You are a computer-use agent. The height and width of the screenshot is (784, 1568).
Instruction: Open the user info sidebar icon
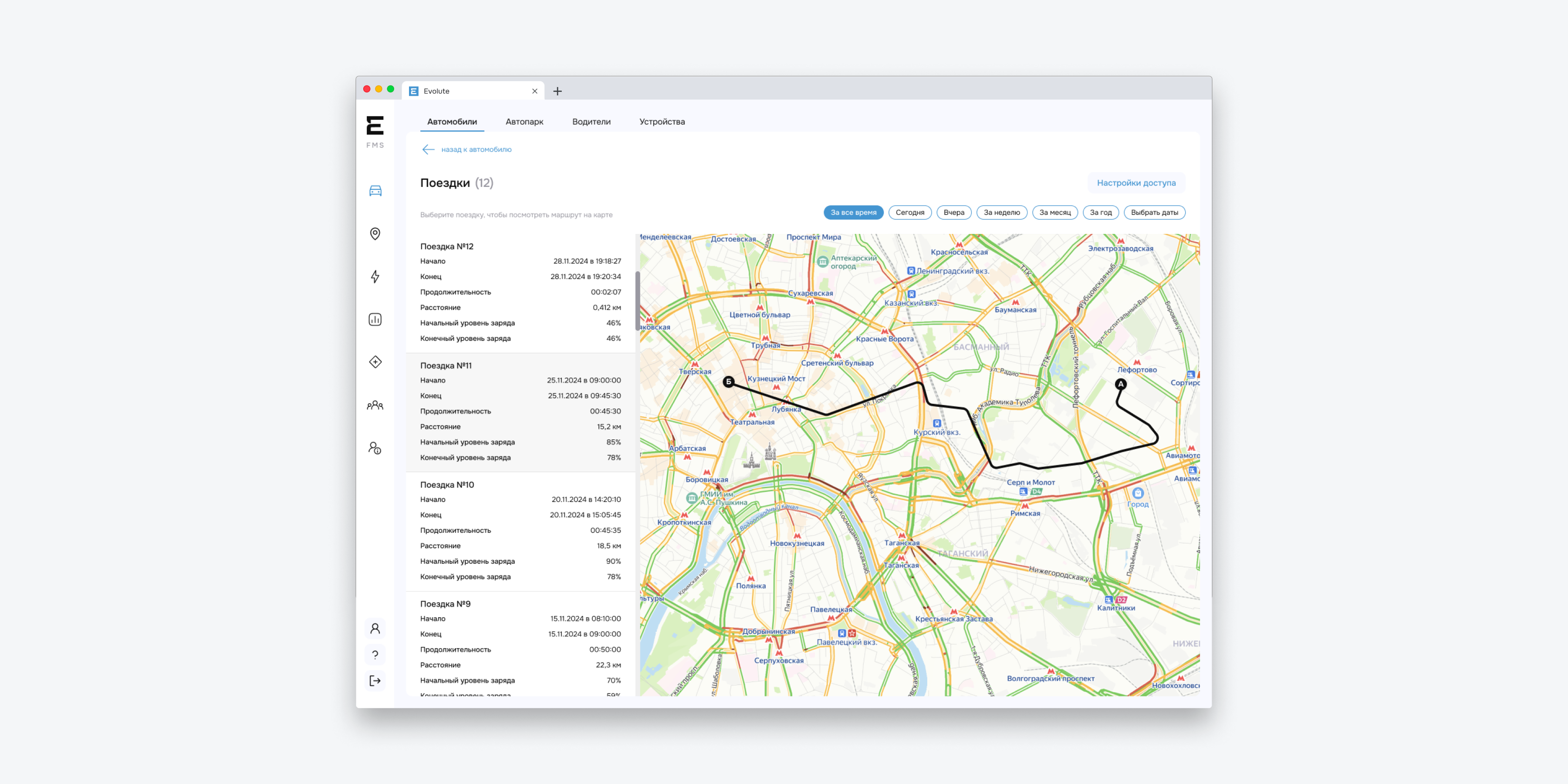(375, 448)
